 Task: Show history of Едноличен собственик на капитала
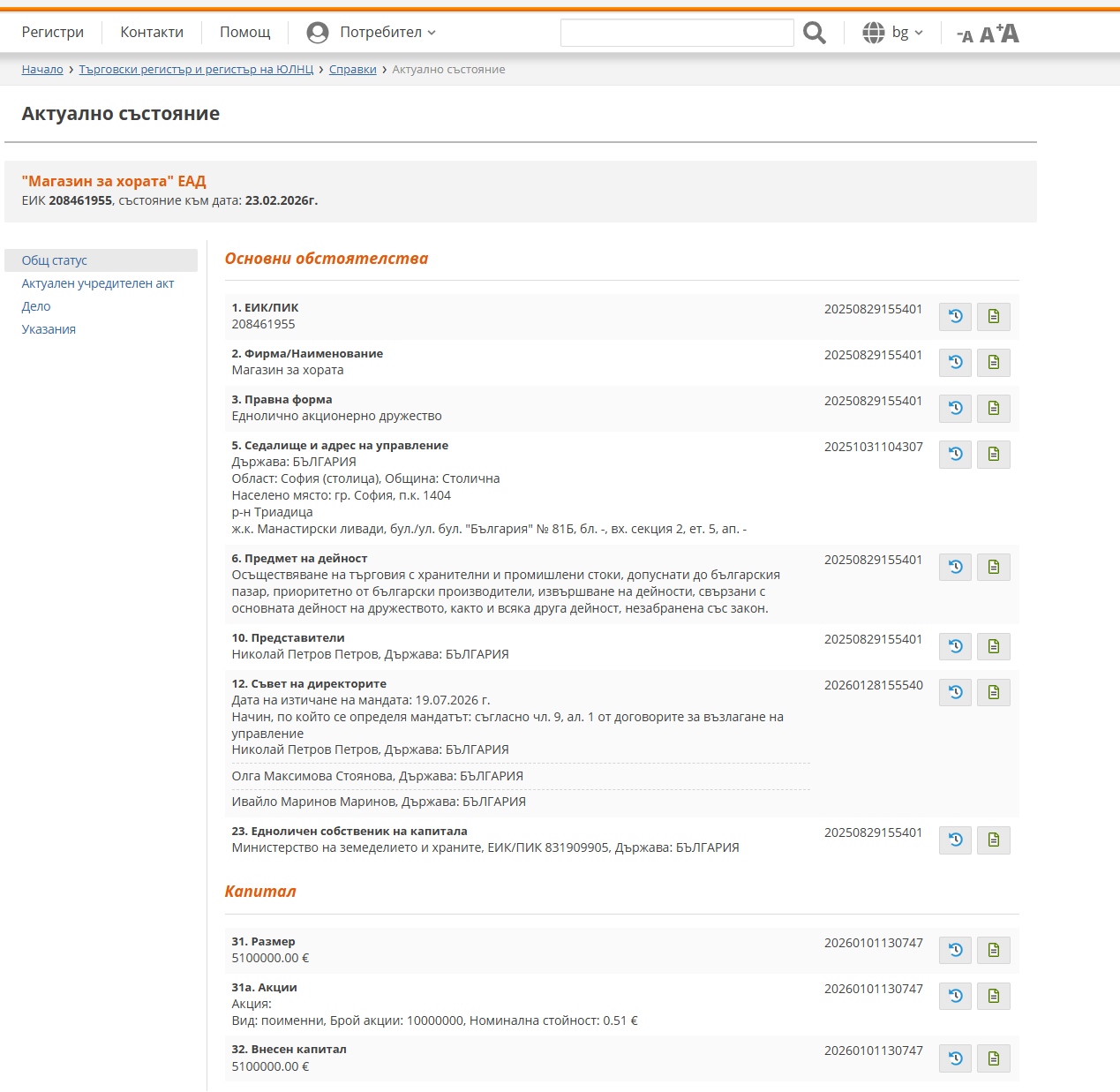(x=955, y=840)
